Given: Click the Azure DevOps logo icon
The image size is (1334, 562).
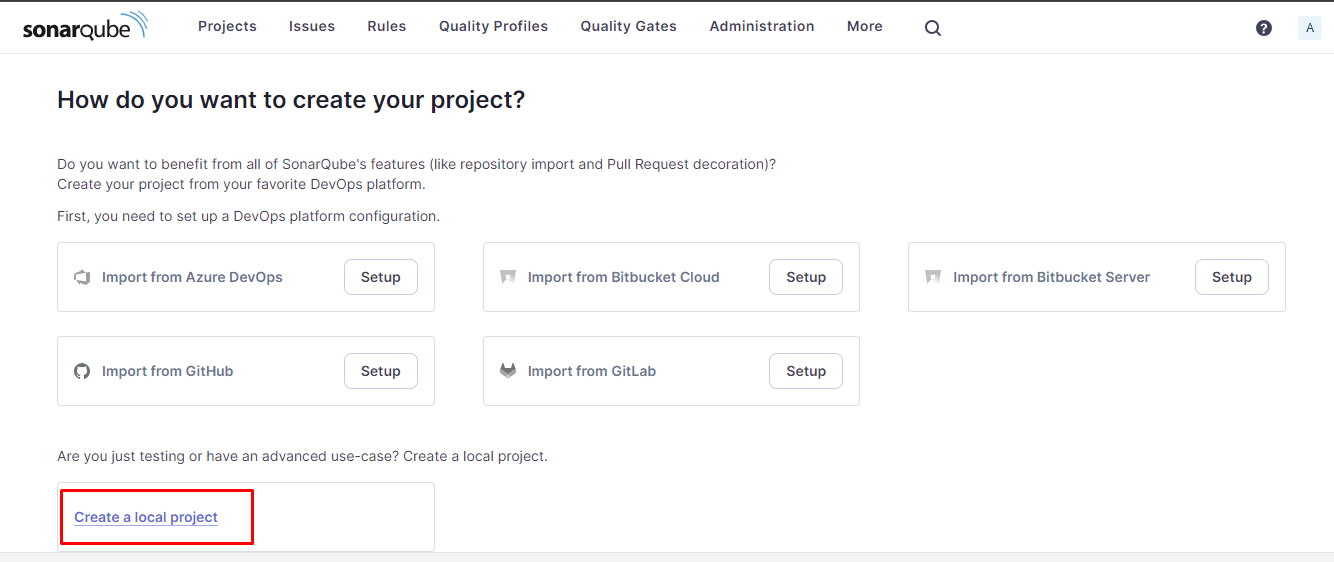Looking at the screenshot, I should pyautogui.click(x=82, y=277).
